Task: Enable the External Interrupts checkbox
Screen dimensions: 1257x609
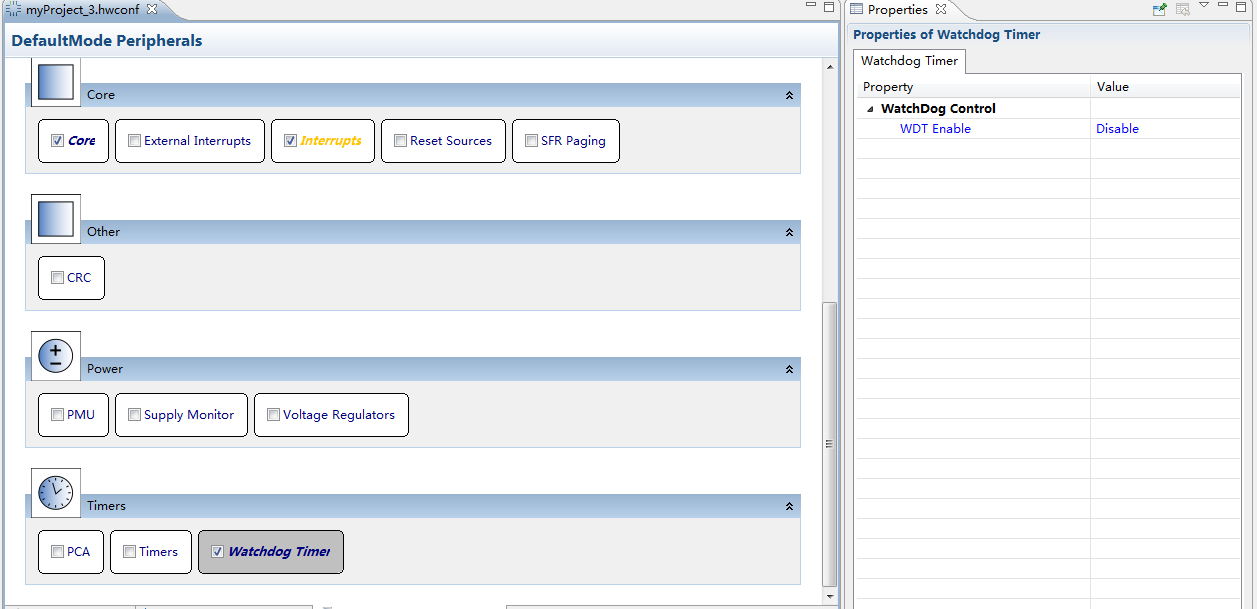Action: [134, 141]
